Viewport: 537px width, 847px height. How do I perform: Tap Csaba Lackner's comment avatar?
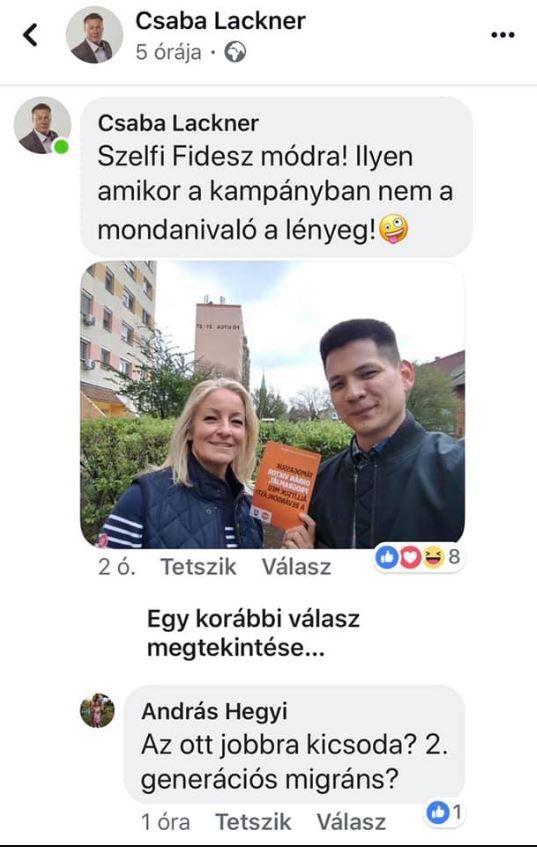[42, 125]
